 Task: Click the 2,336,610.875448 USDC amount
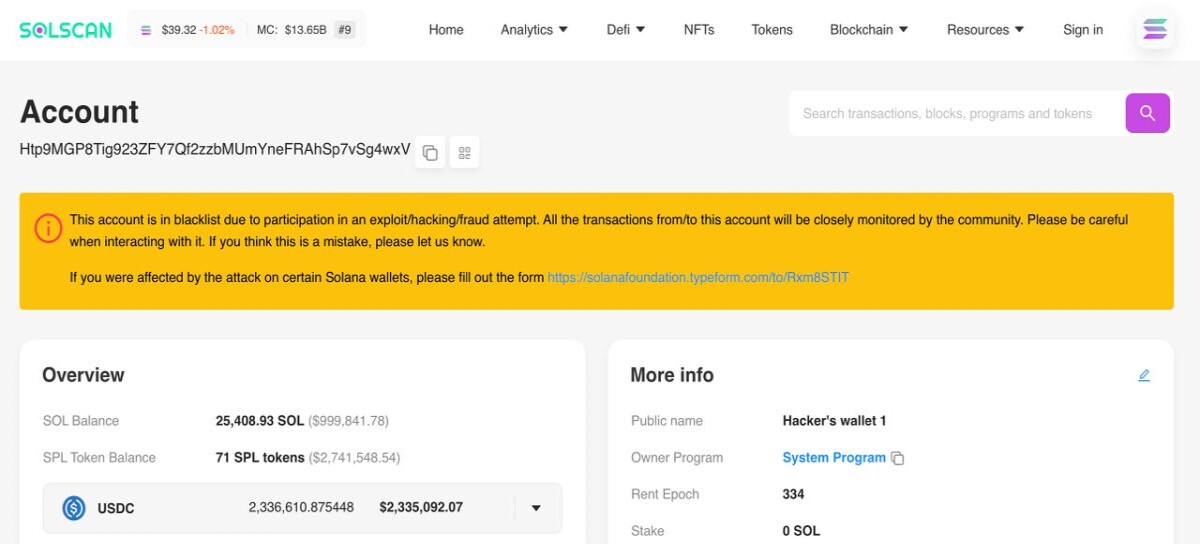tap(301, 508)
